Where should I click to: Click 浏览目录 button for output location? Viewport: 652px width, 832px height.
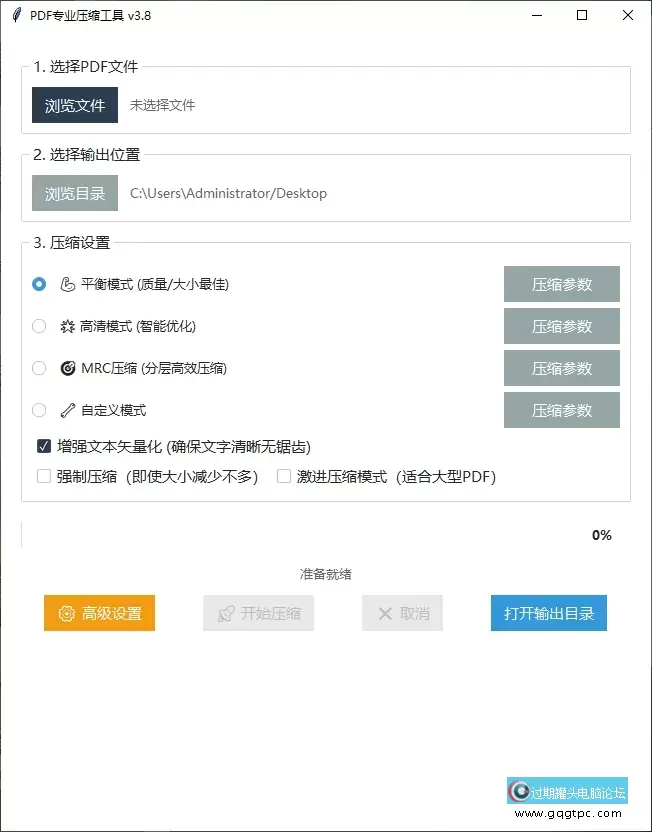(75, 193)
